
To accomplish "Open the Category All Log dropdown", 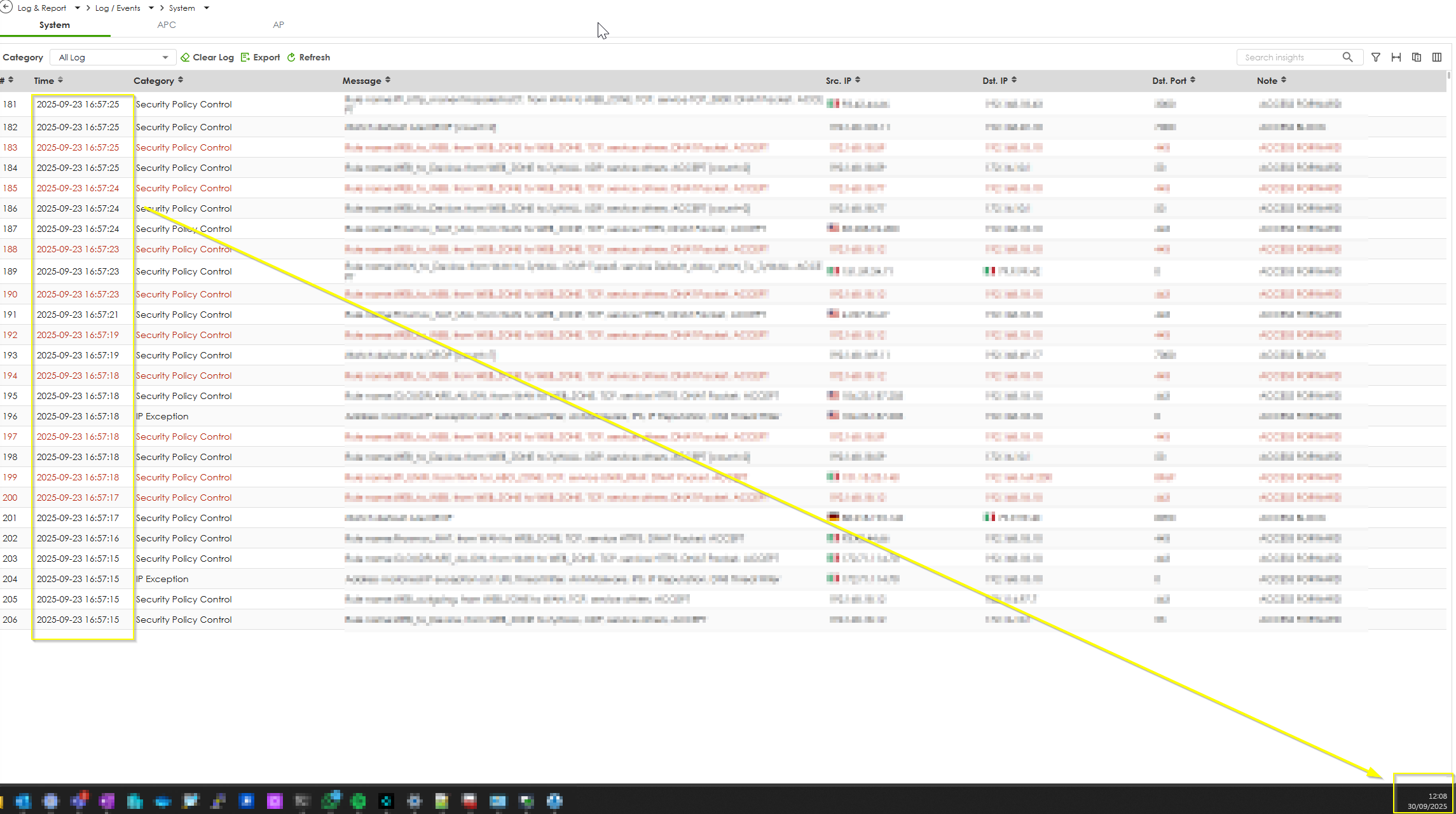I will 113,57.
